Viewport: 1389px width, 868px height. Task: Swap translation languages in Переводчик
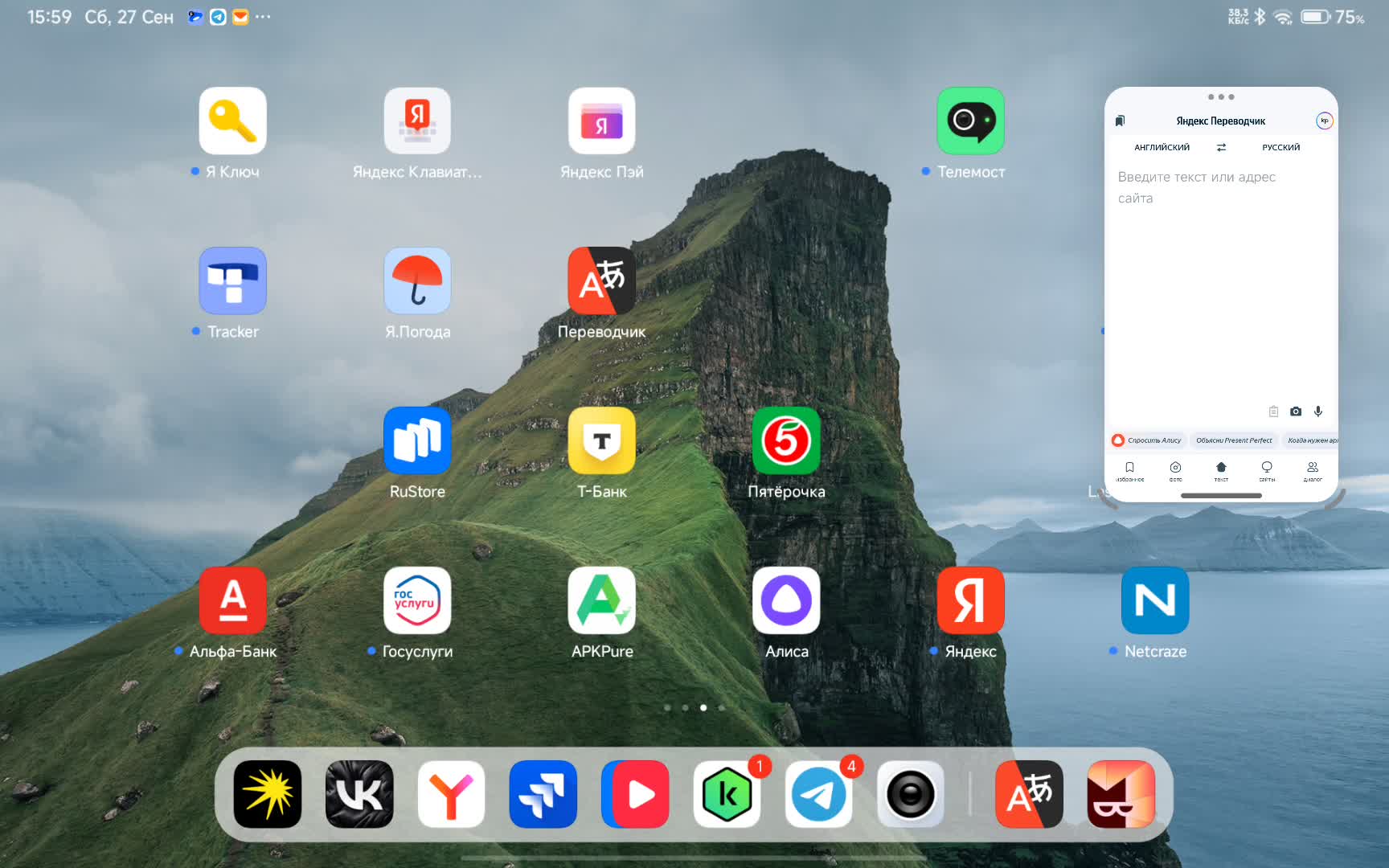[x=1221, y=147]
